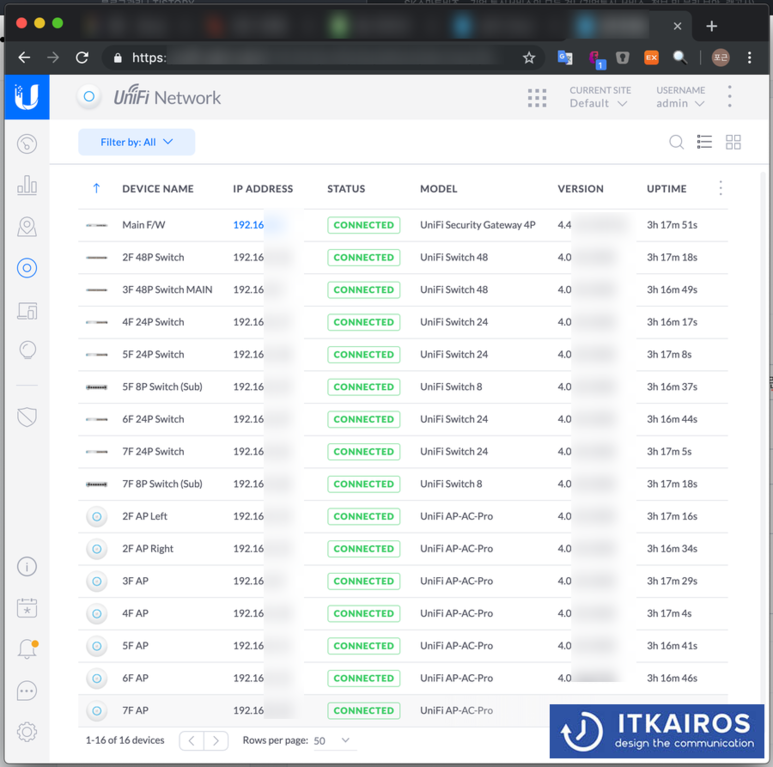Open the info icon in the sidebar
The height and width of the screenshot is (767, 773).
tap(27, 566)
